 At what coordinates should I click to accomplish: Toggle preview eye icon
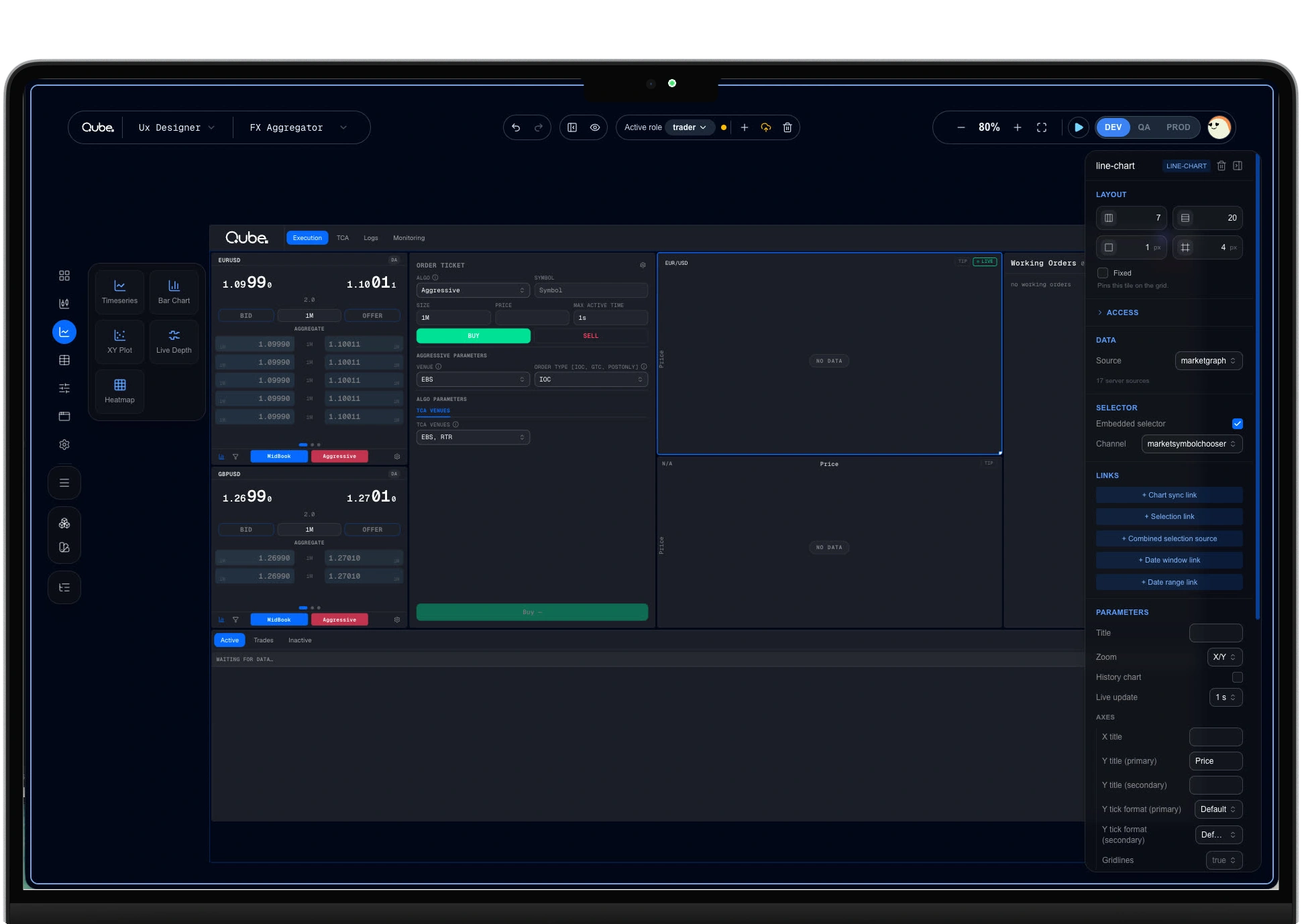[x=595, y=127]
